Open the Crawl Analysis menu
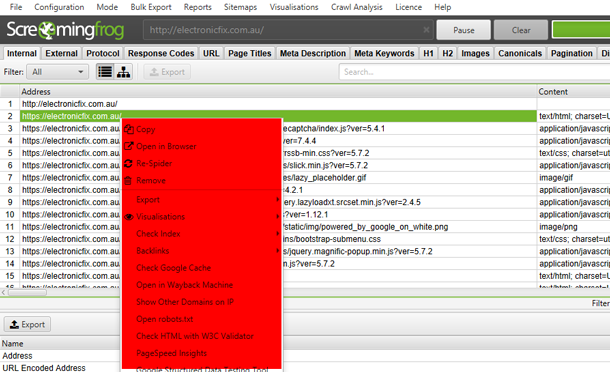 click(357, 7)
